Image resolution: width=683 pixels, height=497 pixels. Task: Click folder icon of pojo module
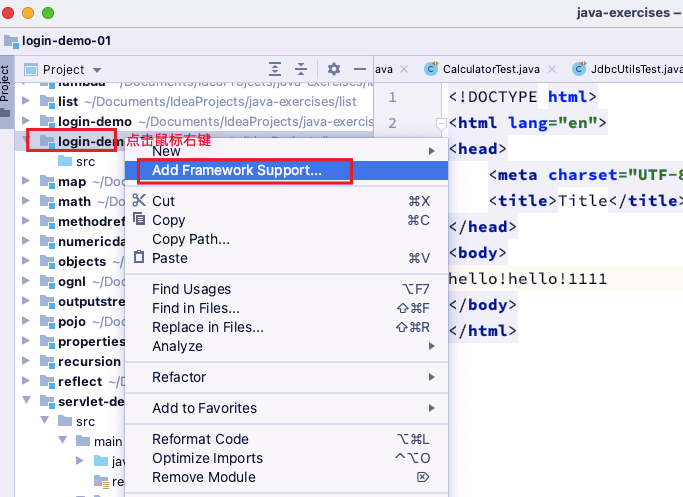coord(47,321)
